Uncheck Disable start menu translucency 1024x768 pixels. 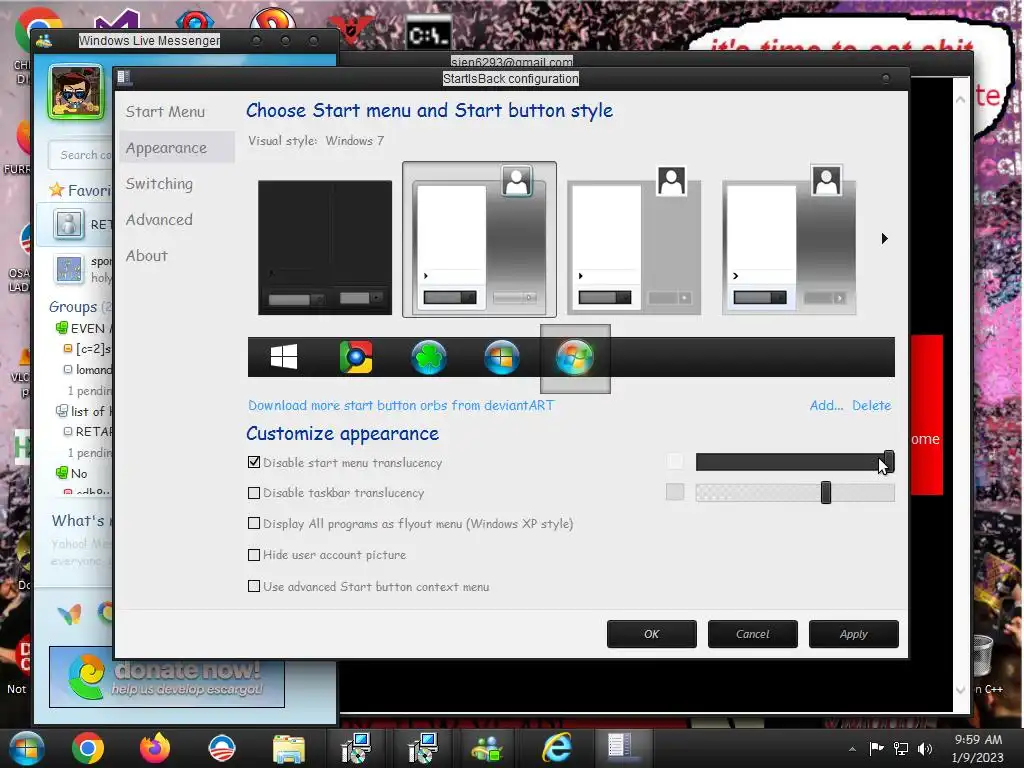(254, 462)
